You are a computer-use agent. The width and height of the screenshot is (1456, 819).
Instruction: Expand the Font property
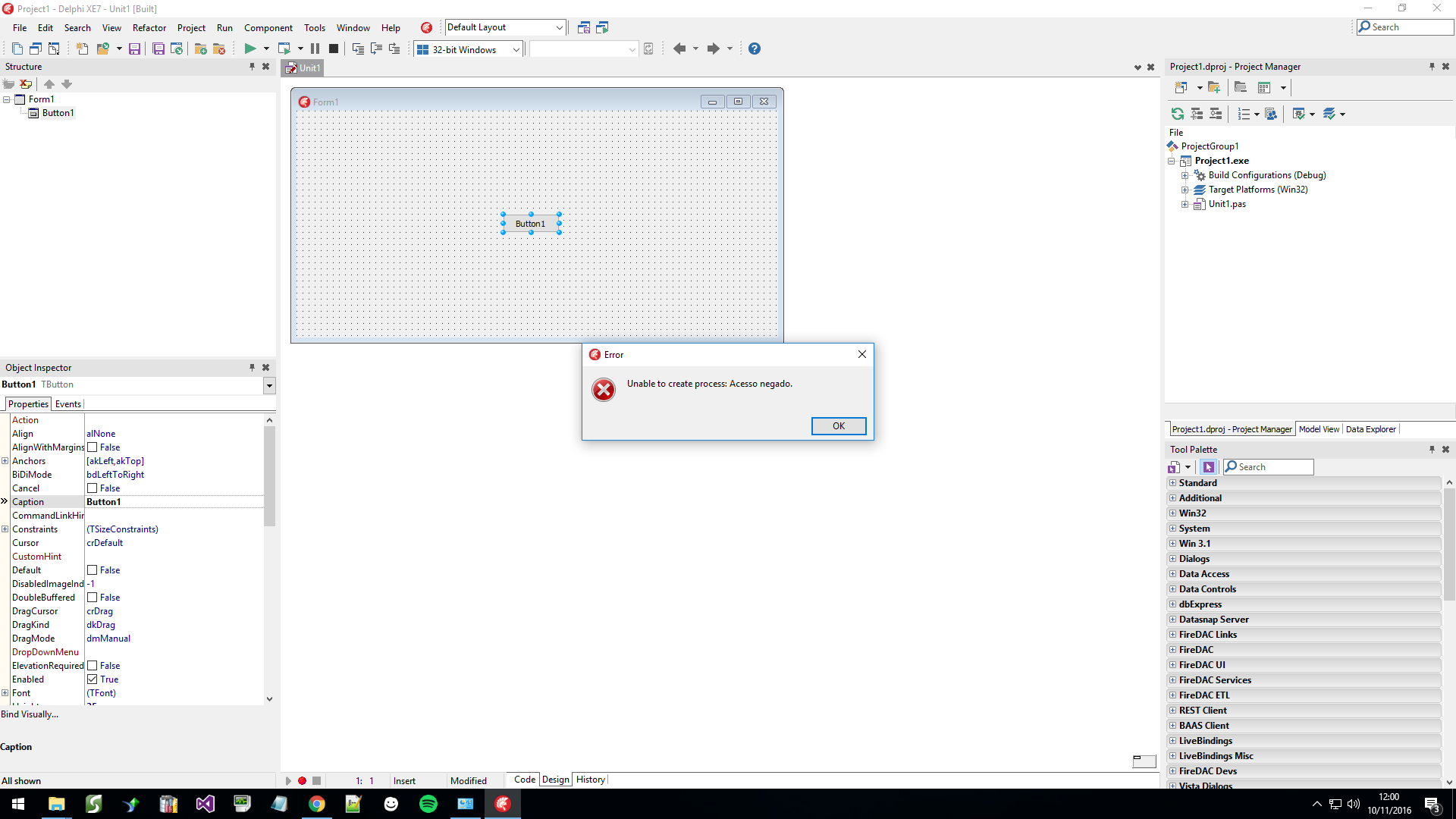click(5, 693)
